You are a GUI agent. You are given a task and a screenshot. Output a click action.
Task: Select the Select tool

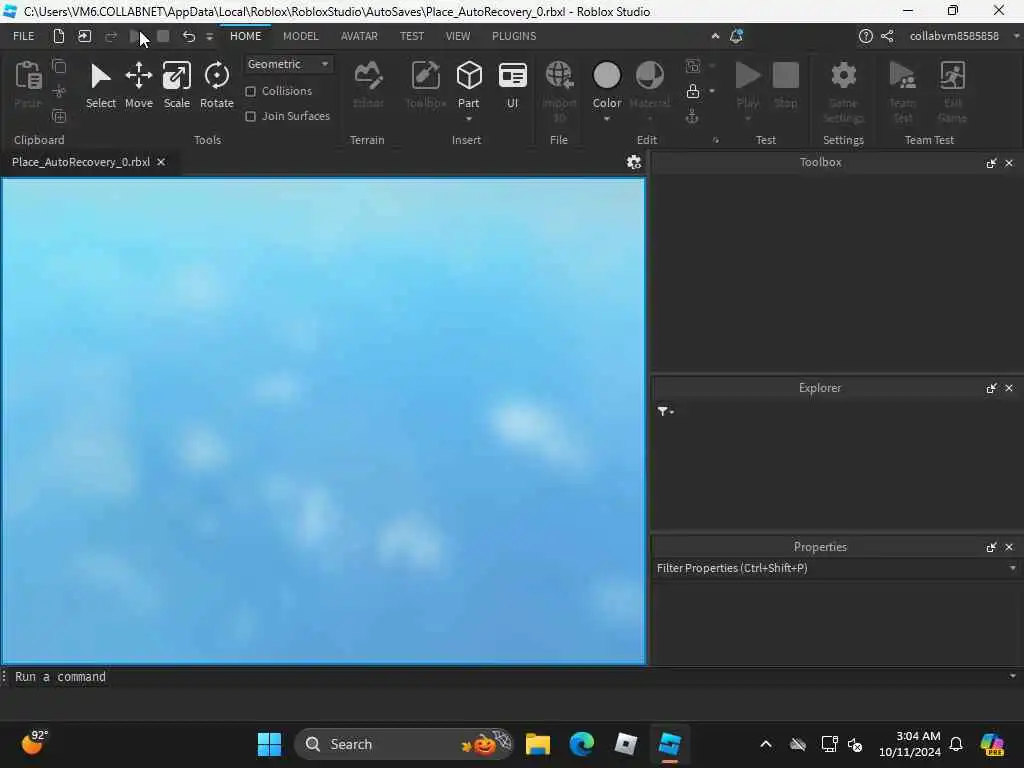pos(101,85)
